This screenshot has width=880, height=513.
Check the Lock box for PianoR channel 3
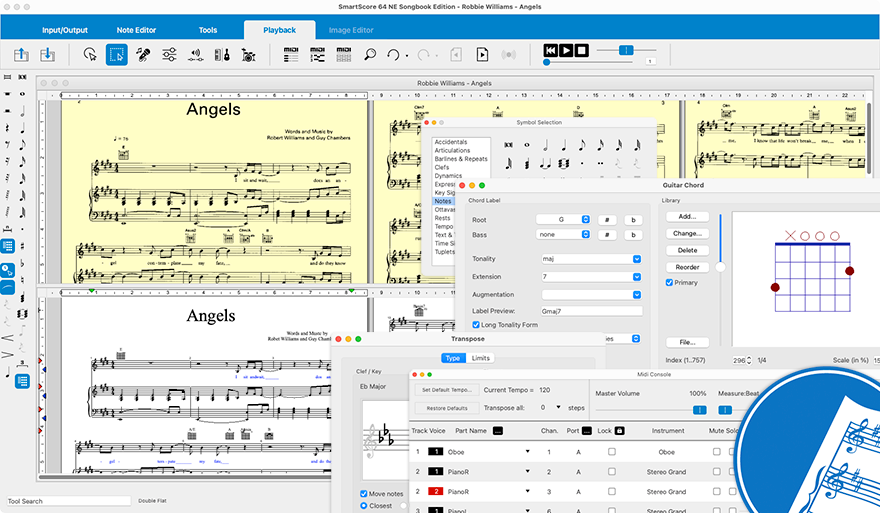(x=612, y=491)
